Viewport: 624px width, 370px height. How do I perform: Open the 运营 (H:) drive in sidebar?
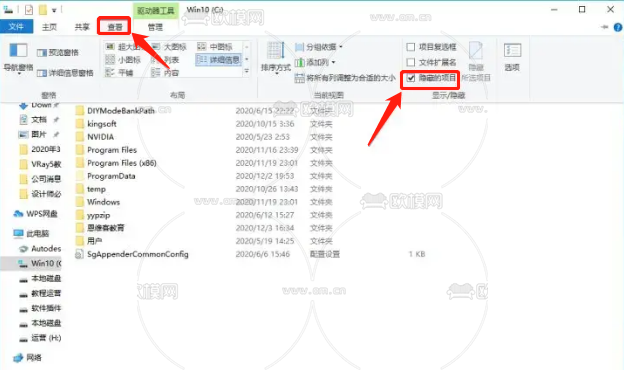click(x=46, y=338)
